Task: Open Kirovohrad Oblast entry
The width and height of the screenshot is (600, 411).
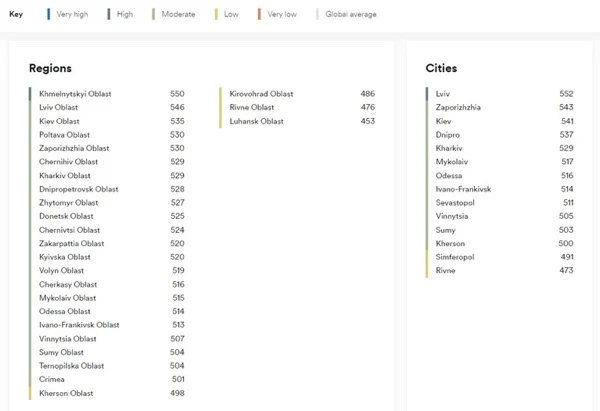Action: point(261,94)
